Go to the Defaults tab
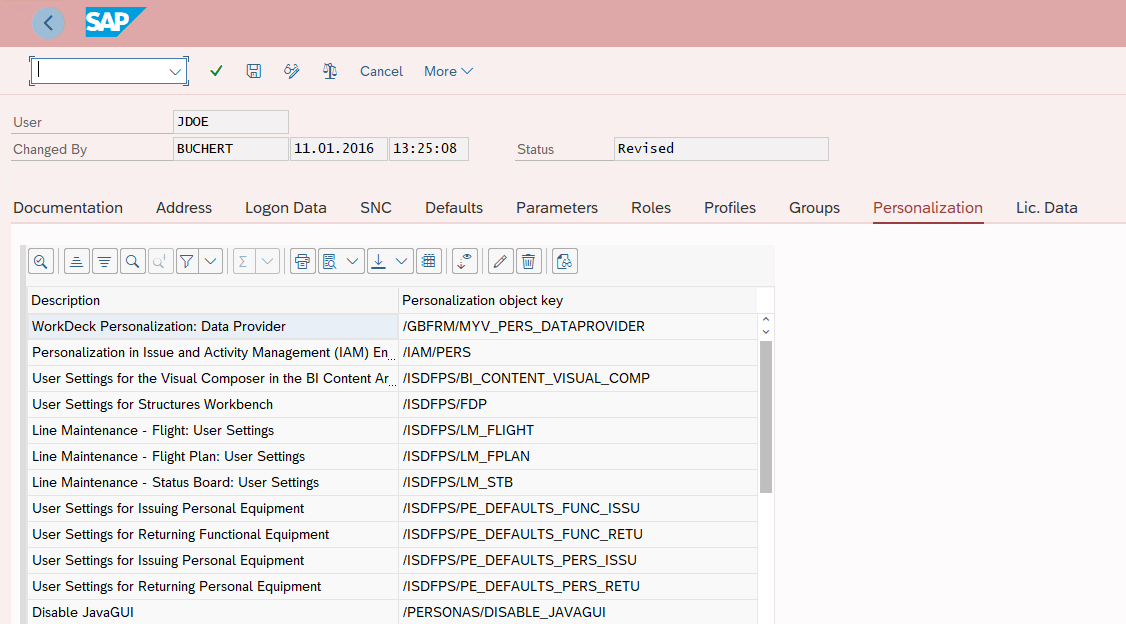The image size is (1126, 624). point(454,208)
